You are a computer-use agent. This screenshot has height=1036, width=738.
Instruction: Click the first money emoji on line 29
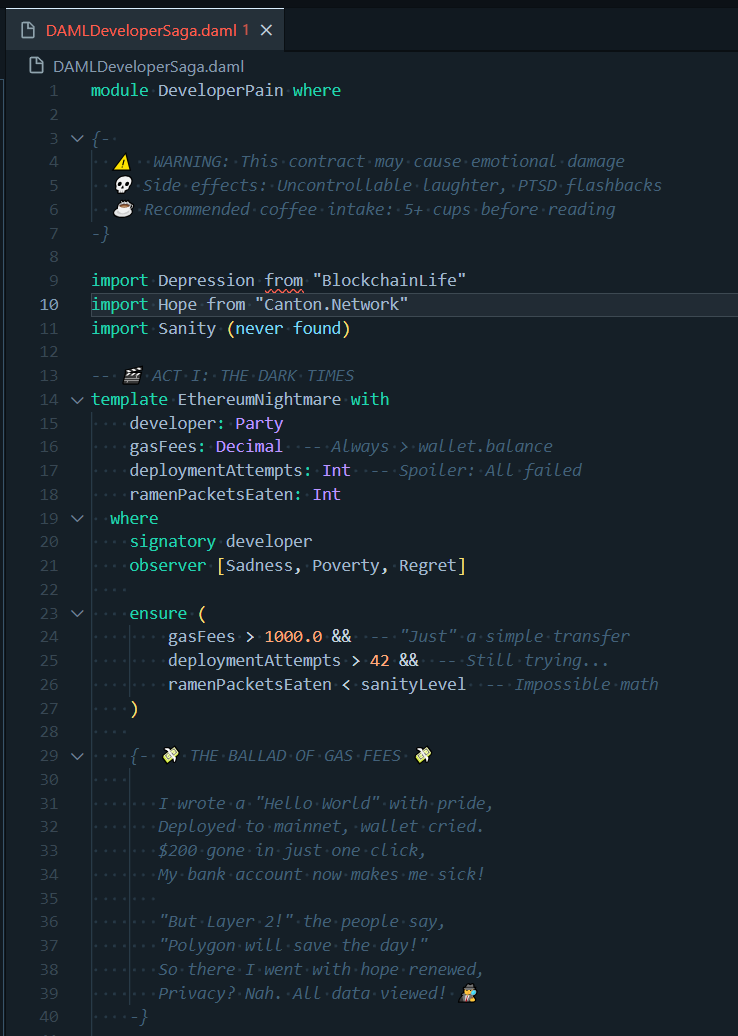pos(170,755)
